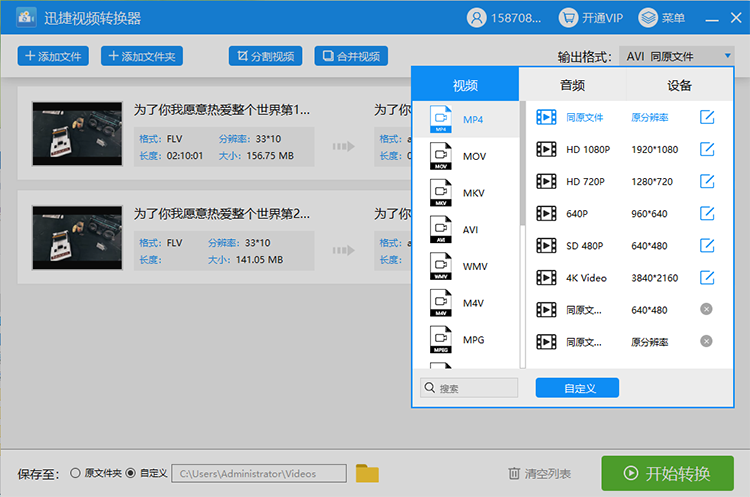This screenshot has width=750, height=497.
Task: Select the MP4 format icon
Action: (x=441, y=119)
